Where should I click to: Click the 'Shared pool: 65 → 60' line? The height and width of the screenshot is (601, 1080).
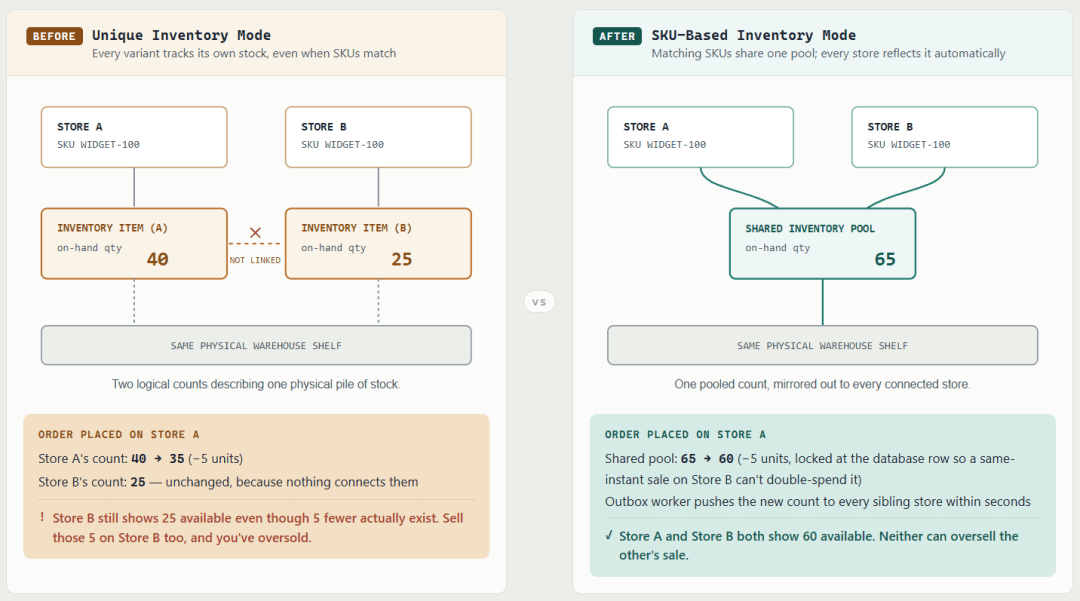810,469
